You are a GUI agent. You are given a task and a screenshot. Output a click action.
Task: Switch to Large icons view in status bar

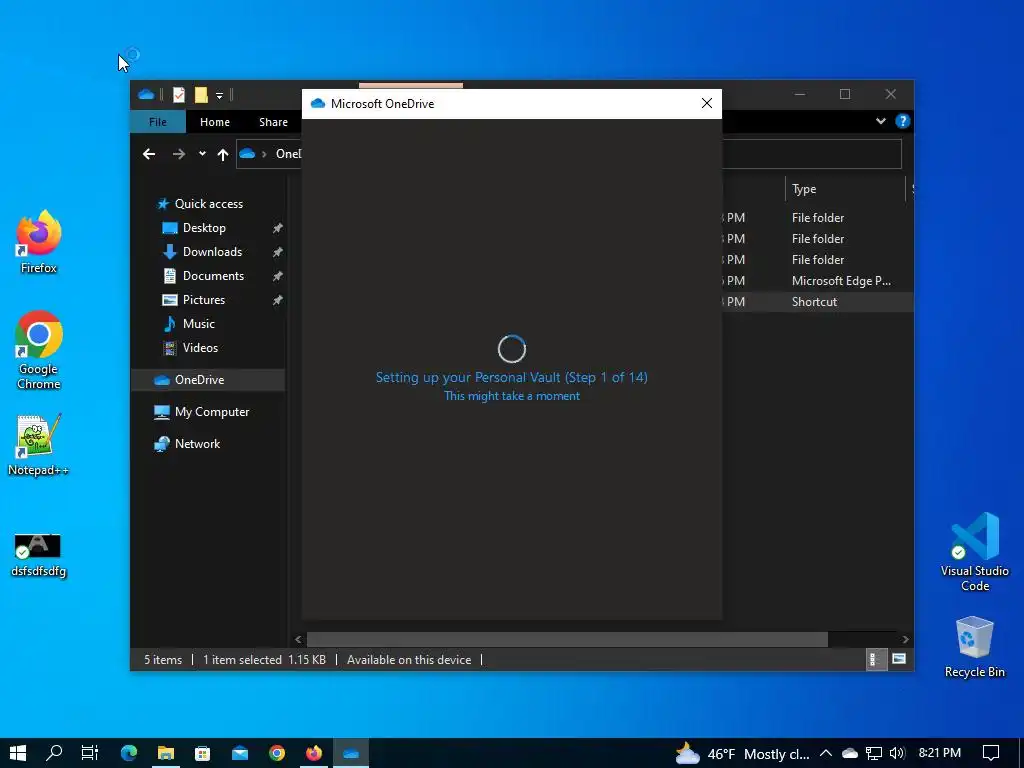899,659
